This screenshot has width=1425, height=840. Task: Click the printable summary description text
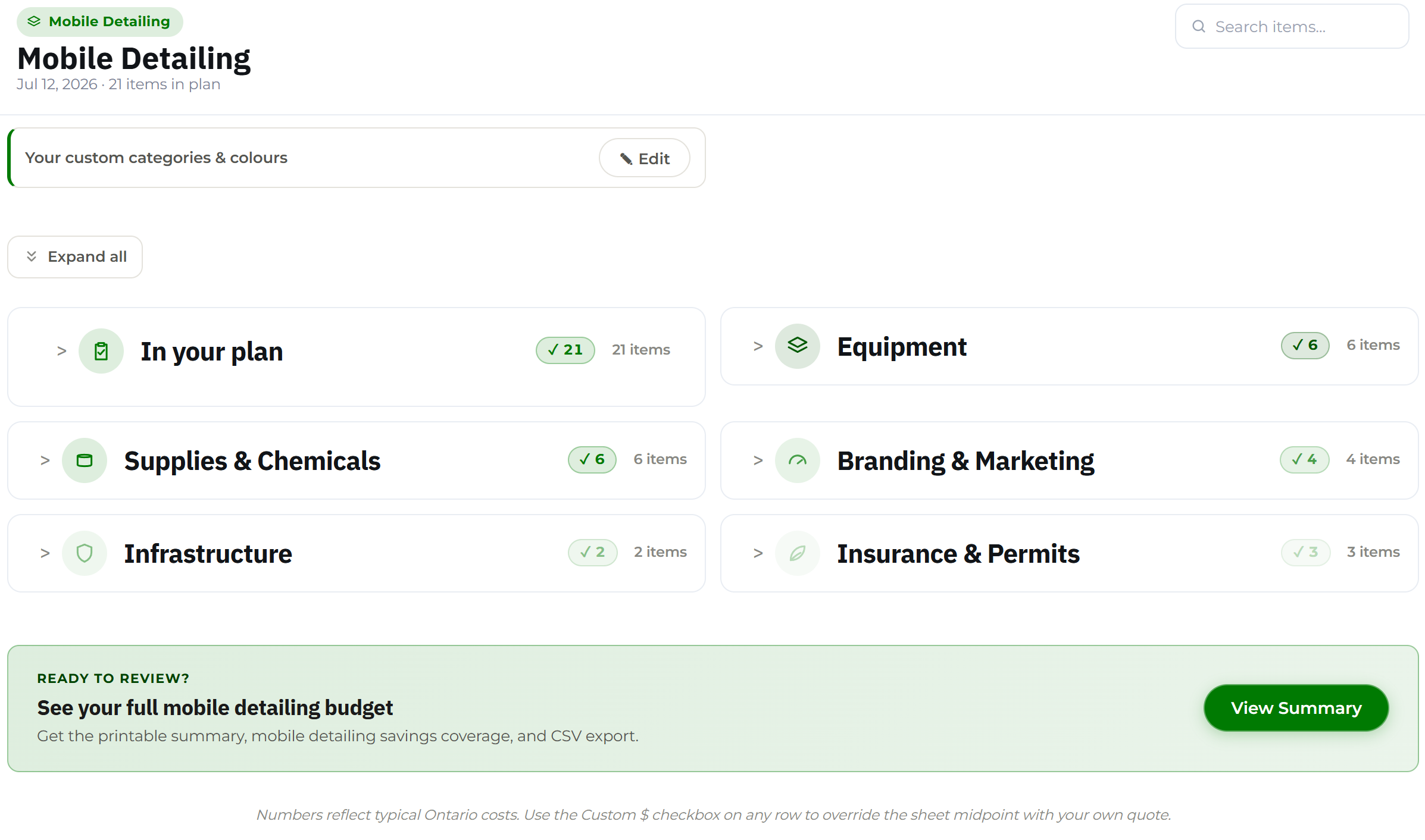click(x=337, y=736)
